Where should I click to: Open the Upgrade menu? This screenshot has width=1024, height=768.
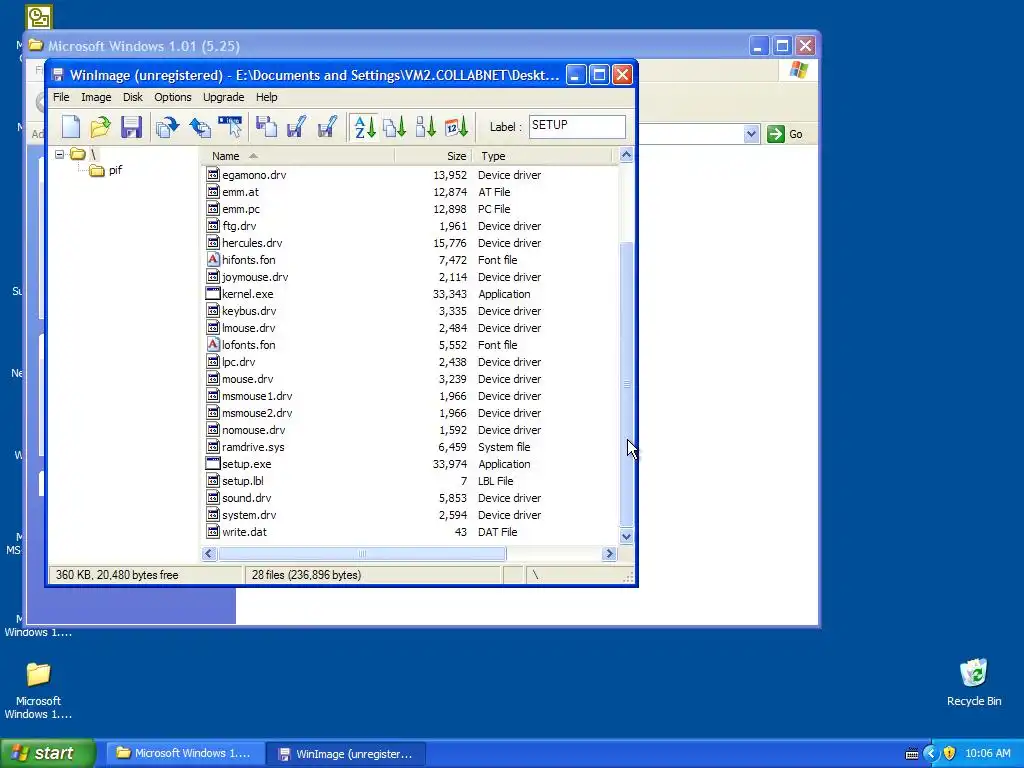tap(223, 97)
